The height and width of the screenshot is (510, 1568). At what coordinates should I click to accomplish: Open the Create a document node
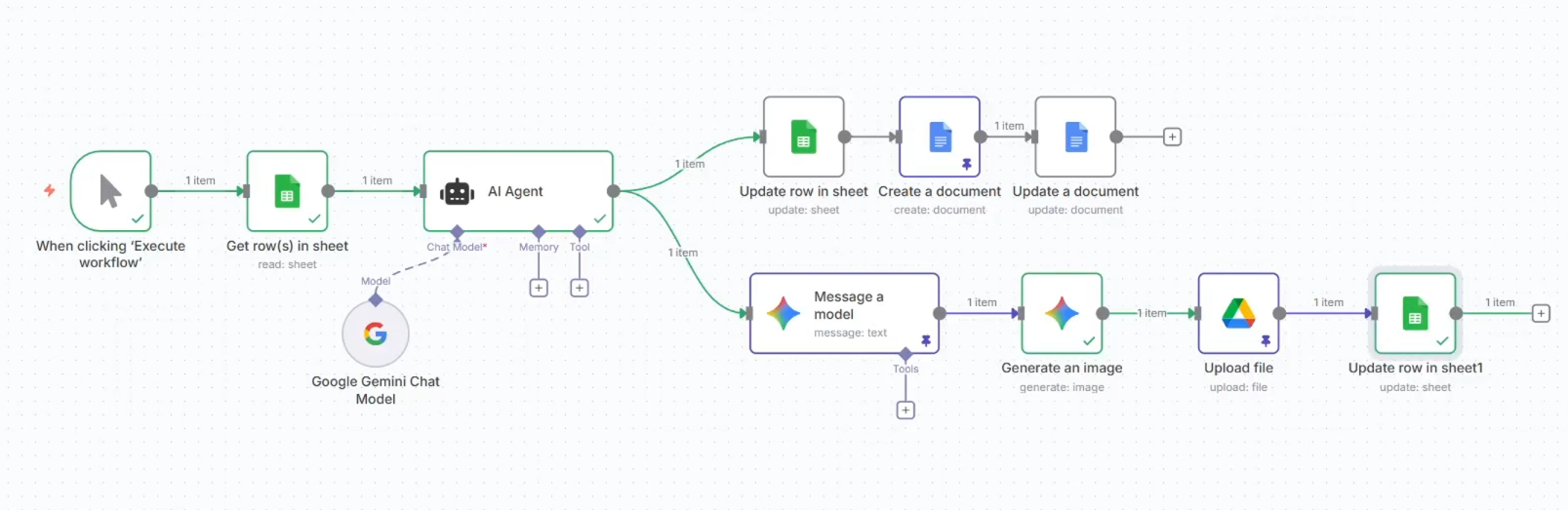coord(940,137)
